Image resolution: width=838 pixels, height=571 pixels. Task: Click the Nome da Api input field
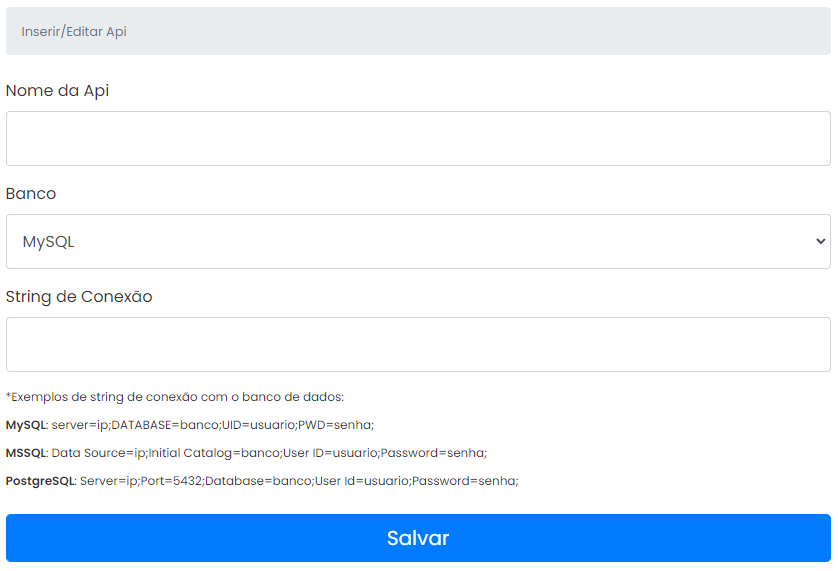[x=418, y=138]
